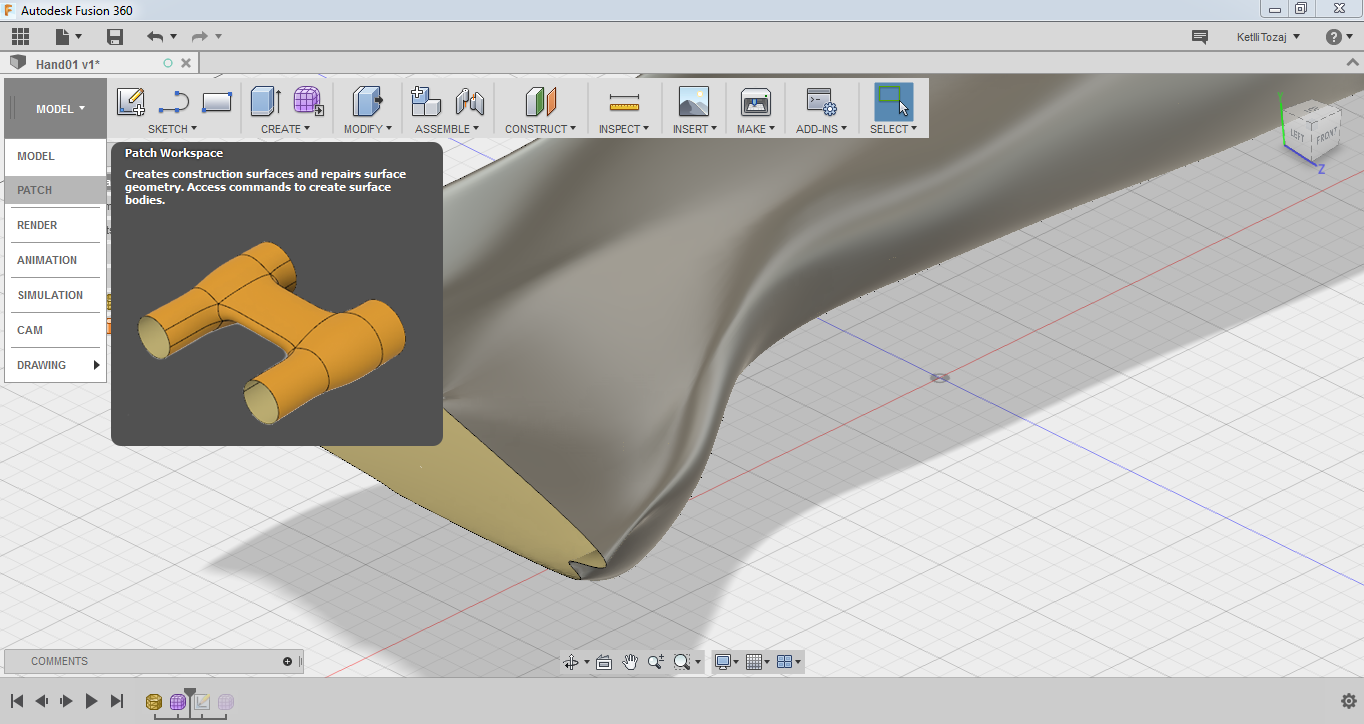Image resolution: width=1364 pixels, height=724 pixels.
Task: Expand the SKETCH dropdown
Action: [172, 129]
